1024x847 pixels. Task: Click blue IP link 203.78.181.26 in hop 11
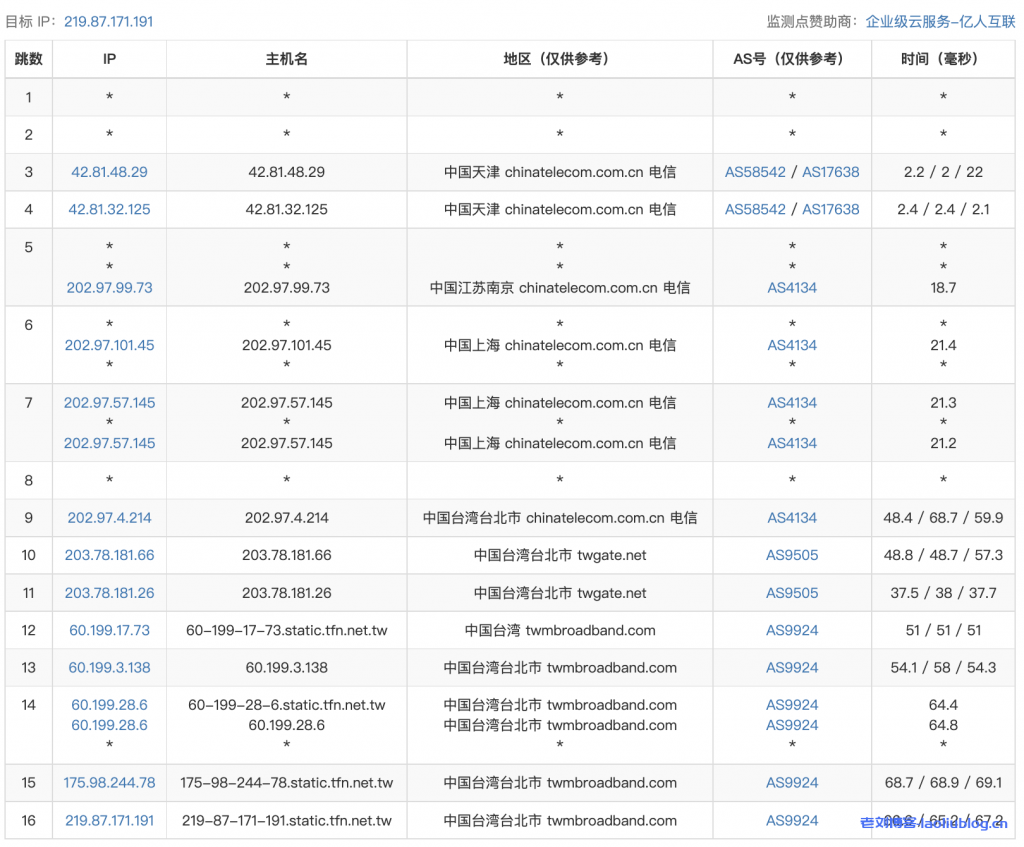pos(109,593)
